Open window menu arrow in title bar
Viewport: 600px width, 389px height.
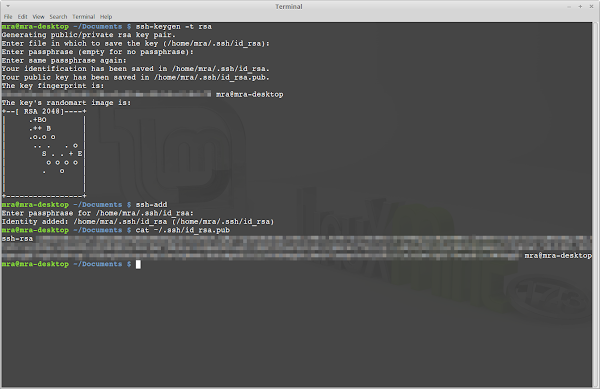(8, 6)
